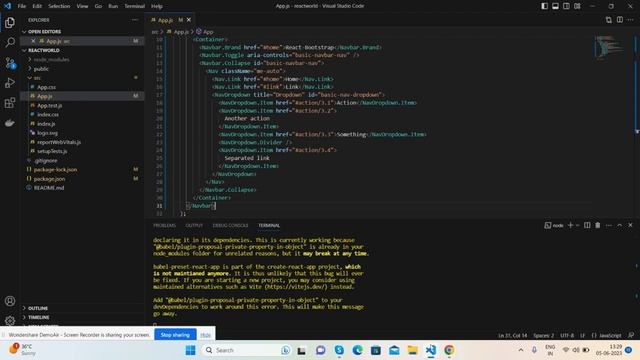Open the Docker view in activity bar
This screenshot has height=360, width=640.
[10, 122]
